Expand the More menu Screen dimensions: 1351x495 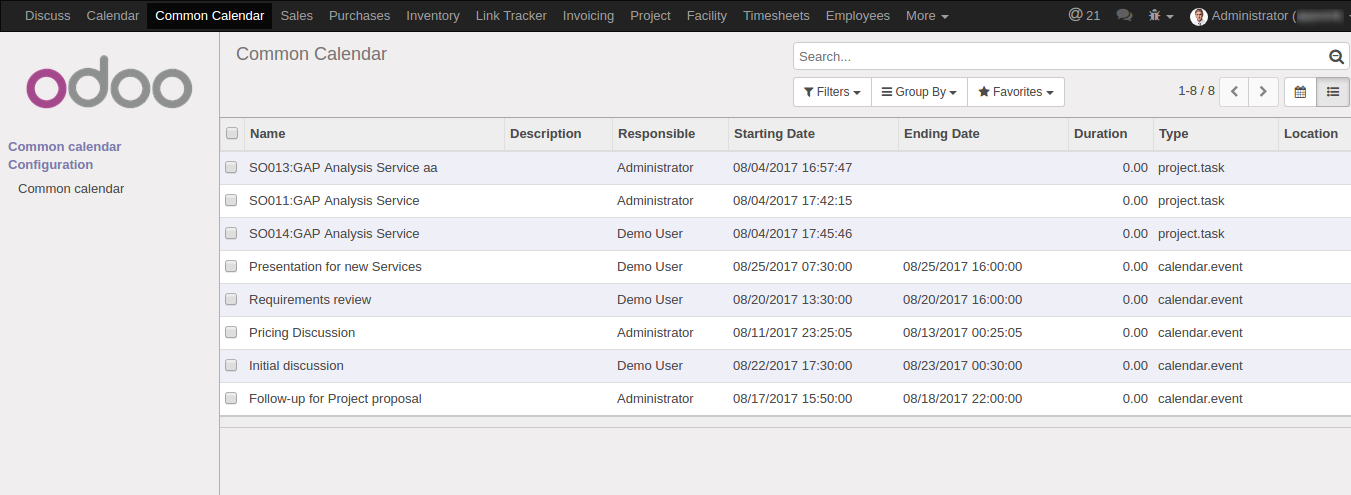click(927, 16)
